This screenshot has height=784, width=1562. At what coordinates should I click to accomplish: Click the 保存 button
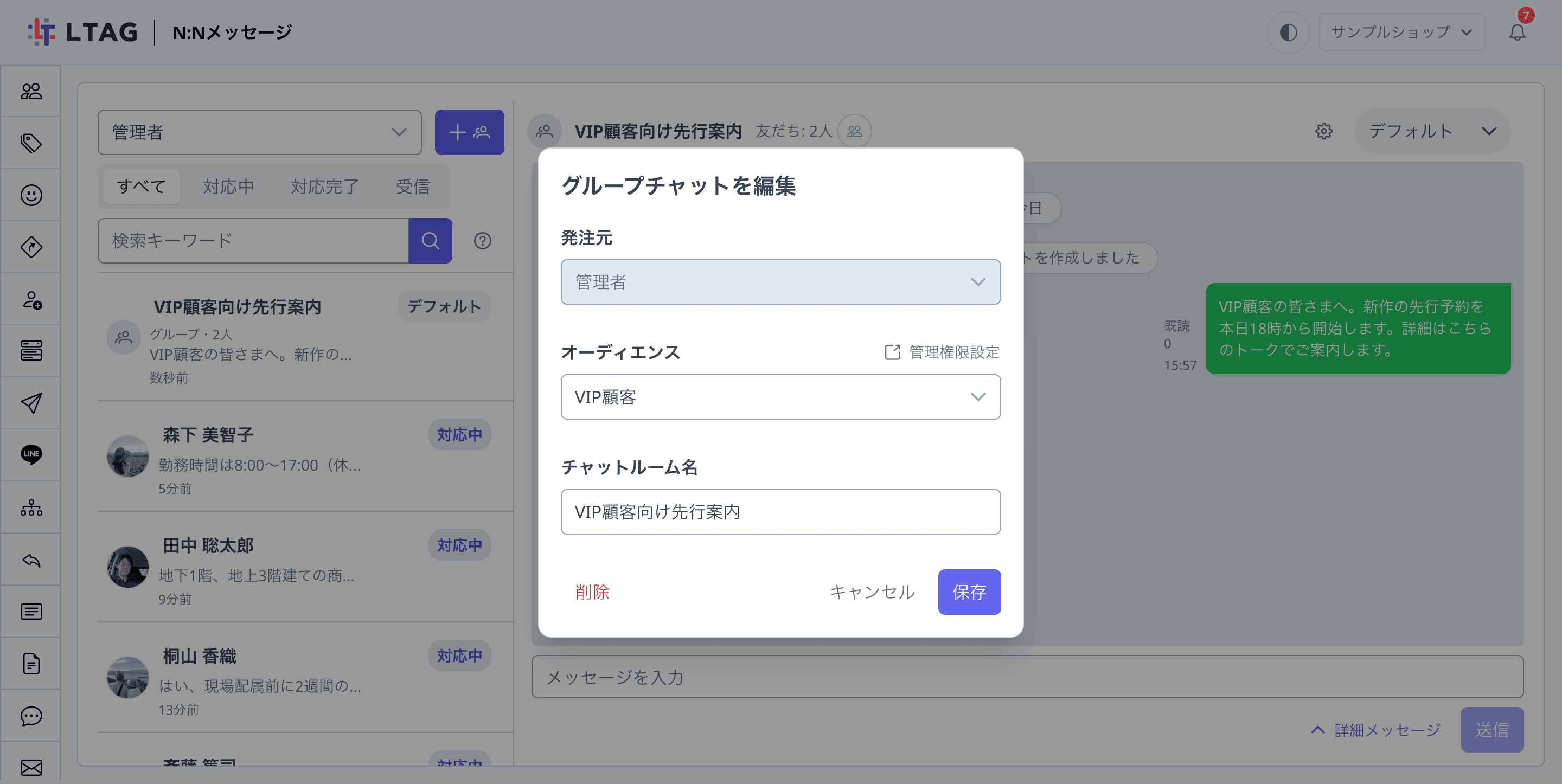(969, 592)
